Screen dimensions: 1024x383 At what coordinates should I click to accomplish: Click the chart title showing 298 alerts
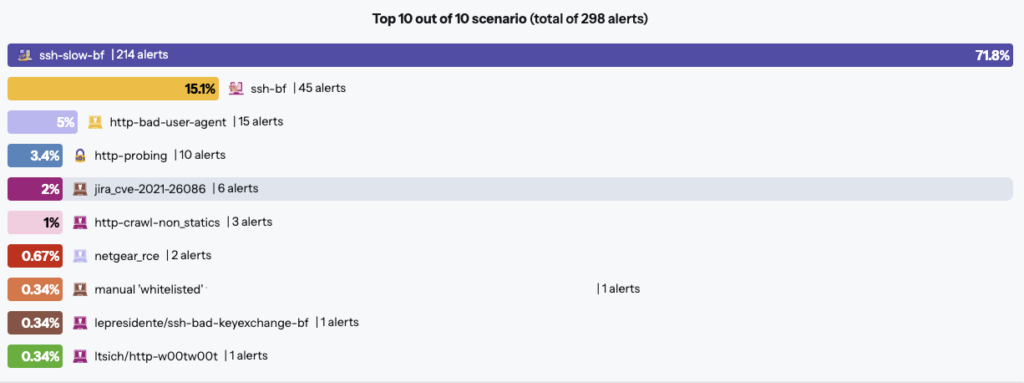(x=510, y=19)
